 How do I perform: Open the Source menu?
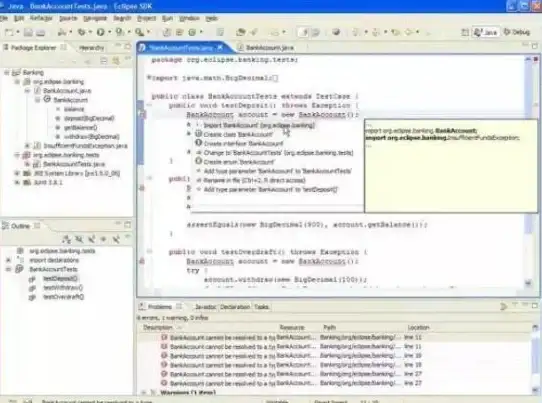coord(68,18)
